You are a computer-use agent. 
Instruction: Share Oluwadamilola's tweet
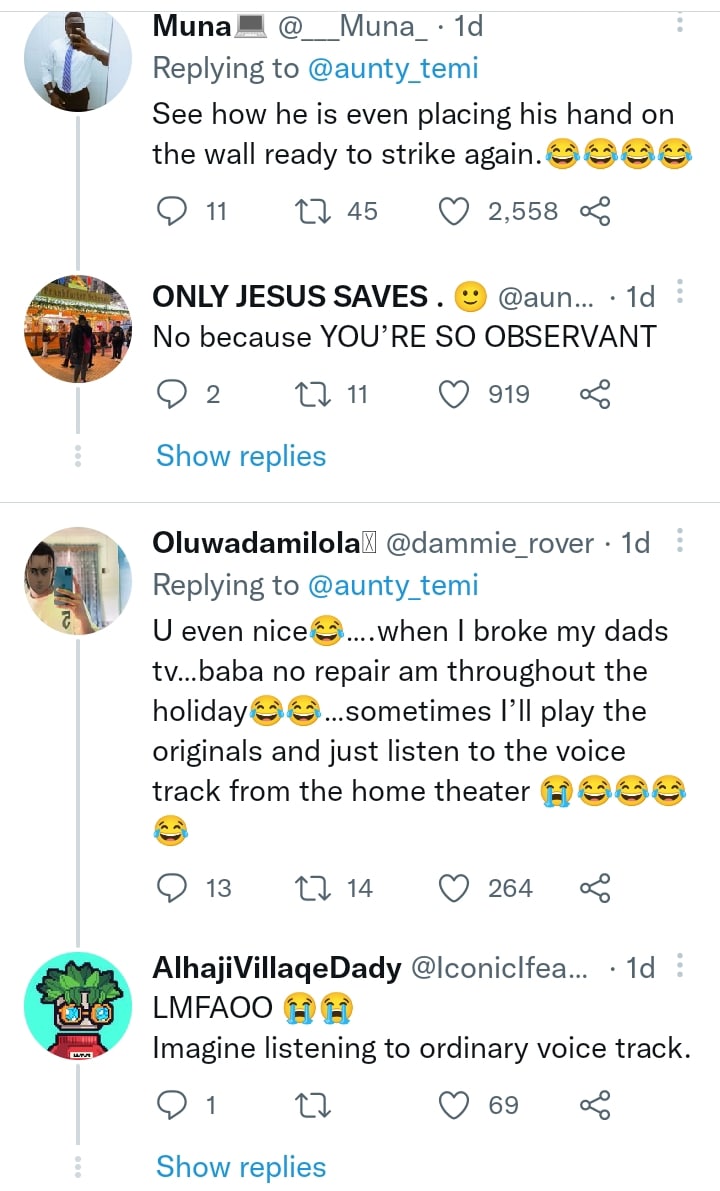[x=595, y=888]
